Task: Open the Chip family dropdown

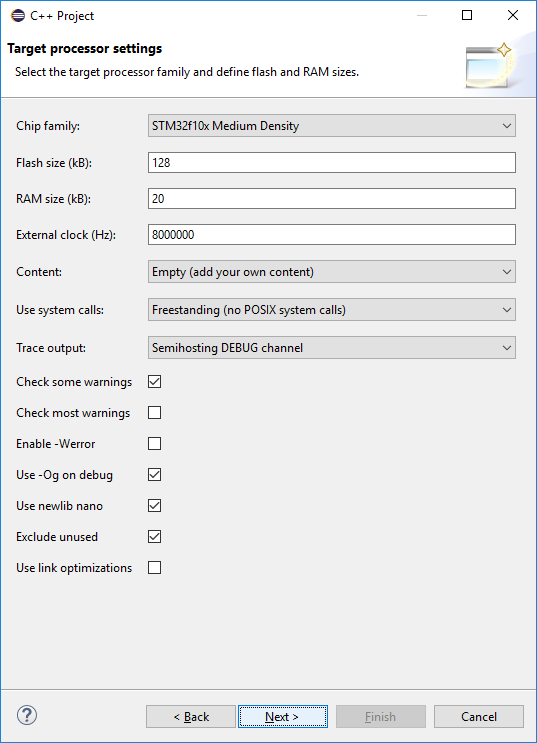Action: (332, 126)
